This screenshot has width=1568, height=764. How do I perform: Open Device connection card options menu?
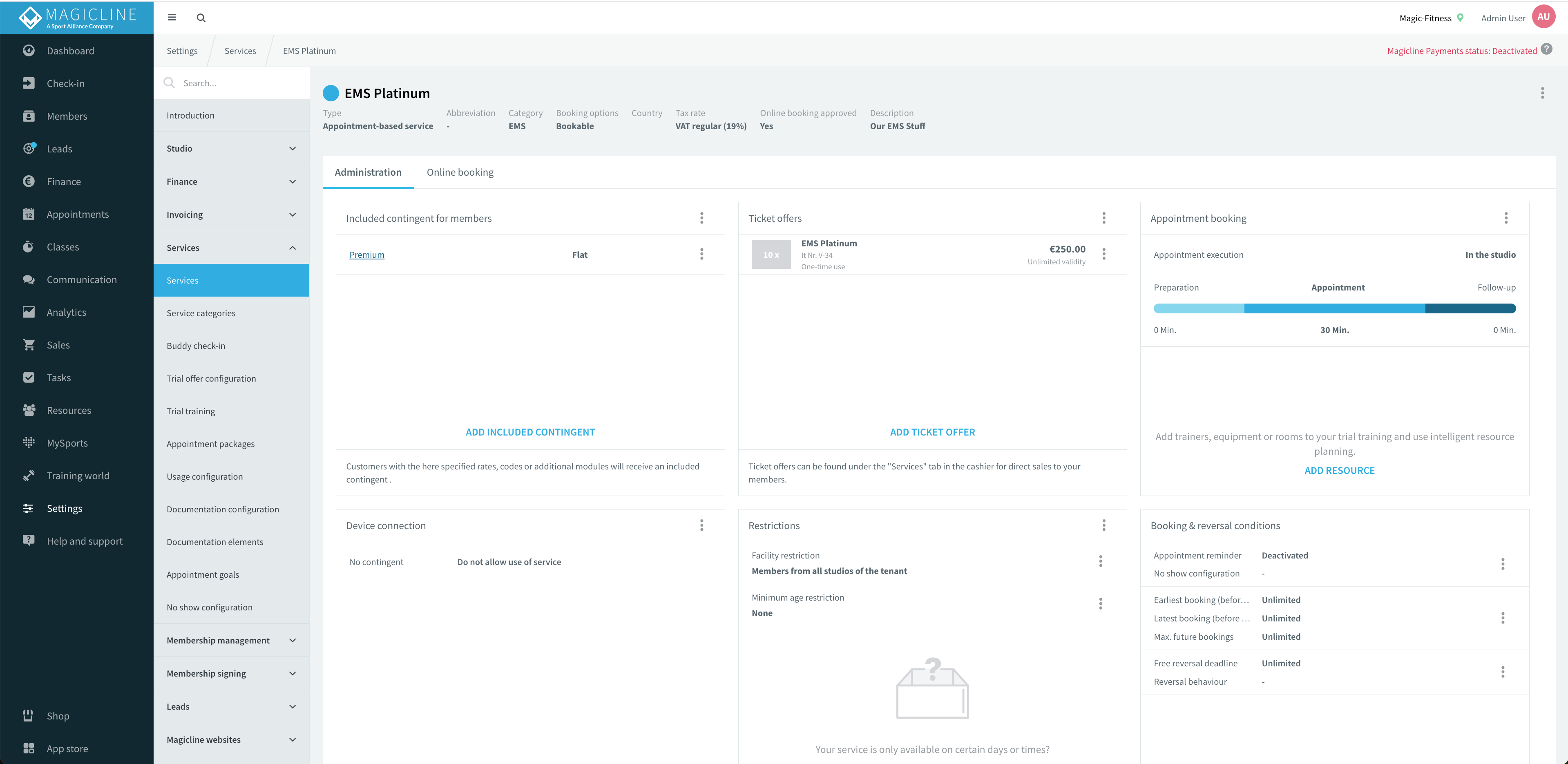coord(701,525)
